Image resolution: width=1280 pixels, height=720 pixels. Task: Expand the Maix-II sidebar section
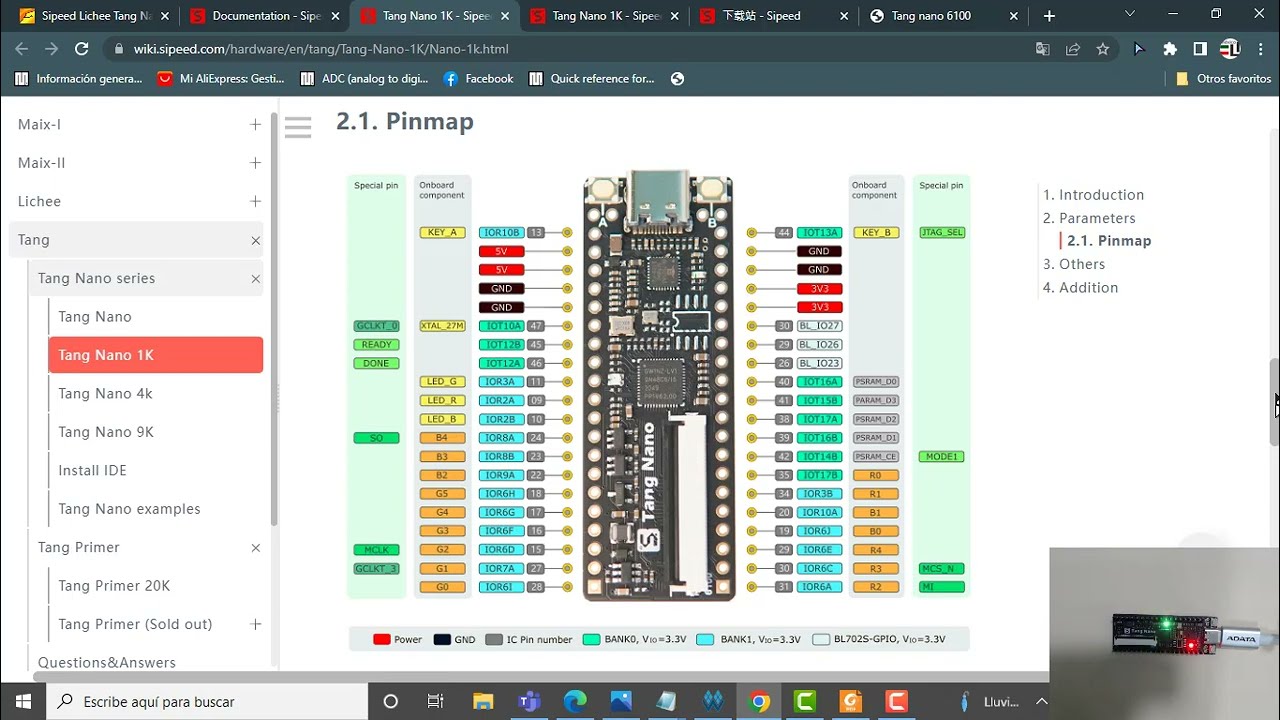click(x=255, y=163)
